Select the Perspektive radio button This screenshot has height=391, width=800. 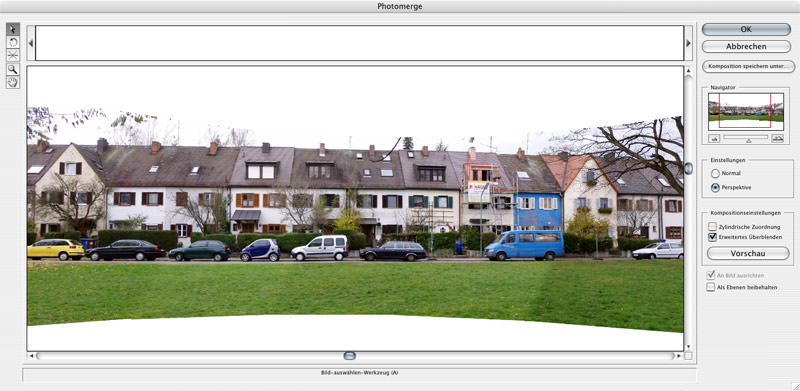point(715,188)
